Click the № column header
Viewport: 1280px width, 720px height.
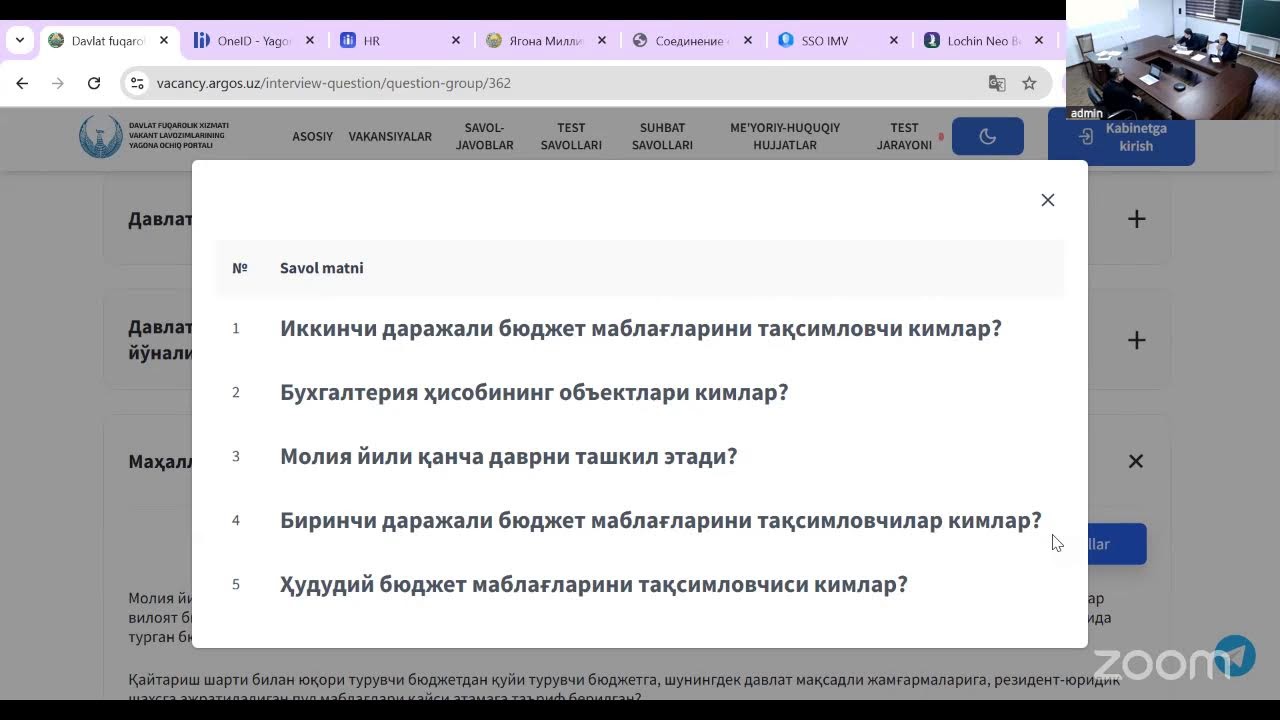240,268
